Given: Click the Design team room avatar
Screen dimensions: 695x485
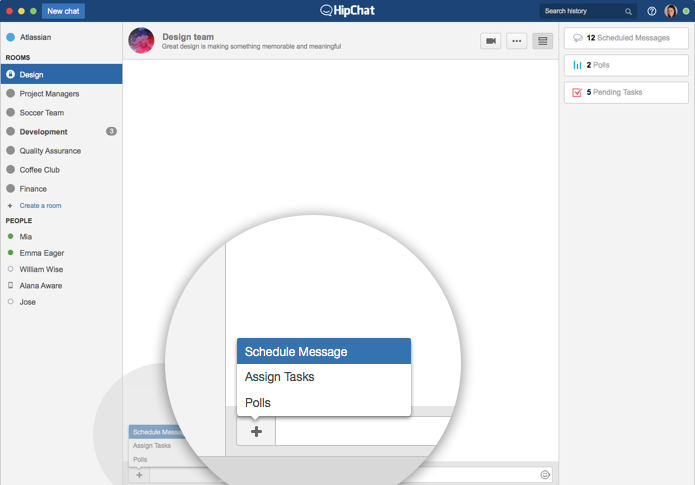Looking at the screenshot, I should [x=141, y=40].
